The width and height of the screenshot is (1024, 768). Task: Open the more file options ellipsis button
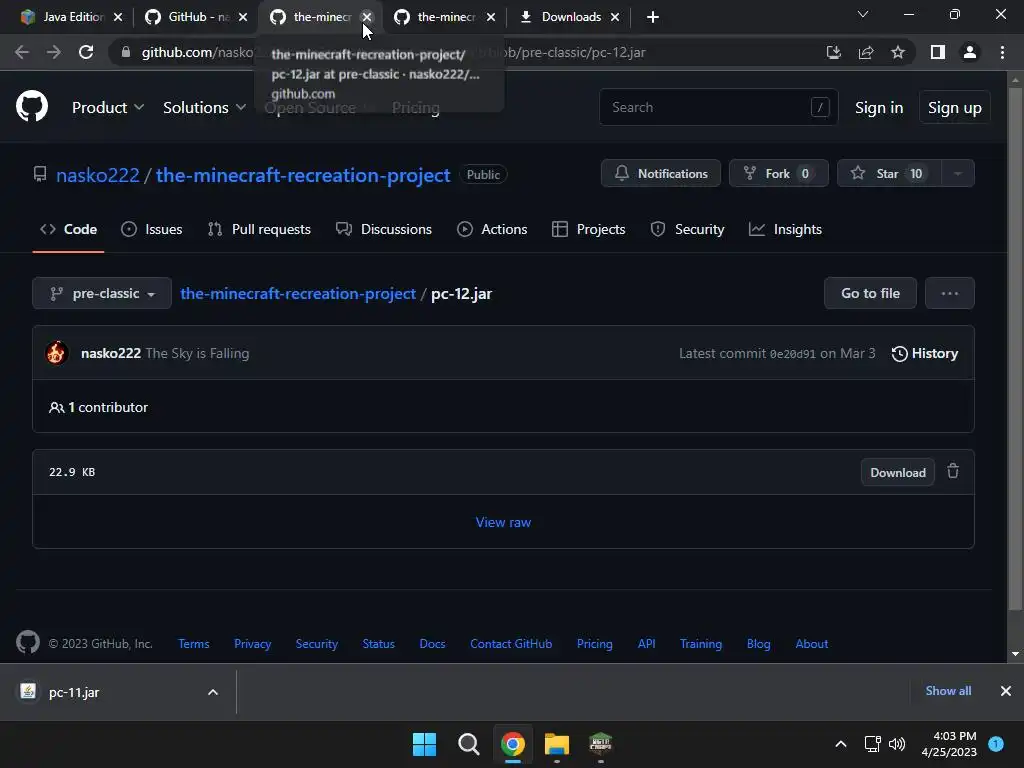[950, 293]
